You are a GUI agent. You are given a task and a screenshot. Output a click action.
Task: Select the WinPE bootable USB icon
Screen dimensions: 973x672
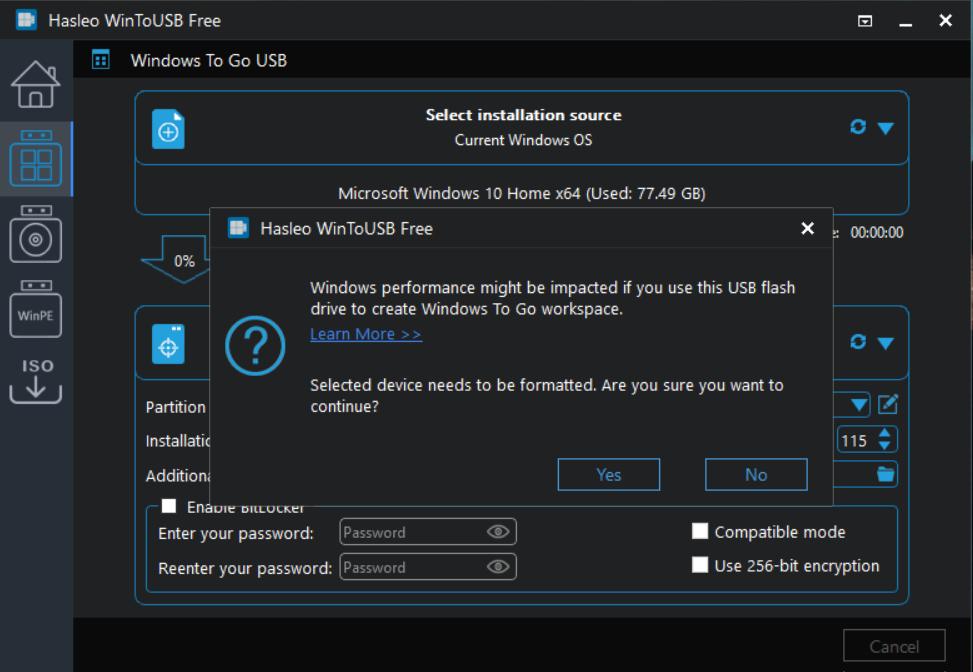36,310
